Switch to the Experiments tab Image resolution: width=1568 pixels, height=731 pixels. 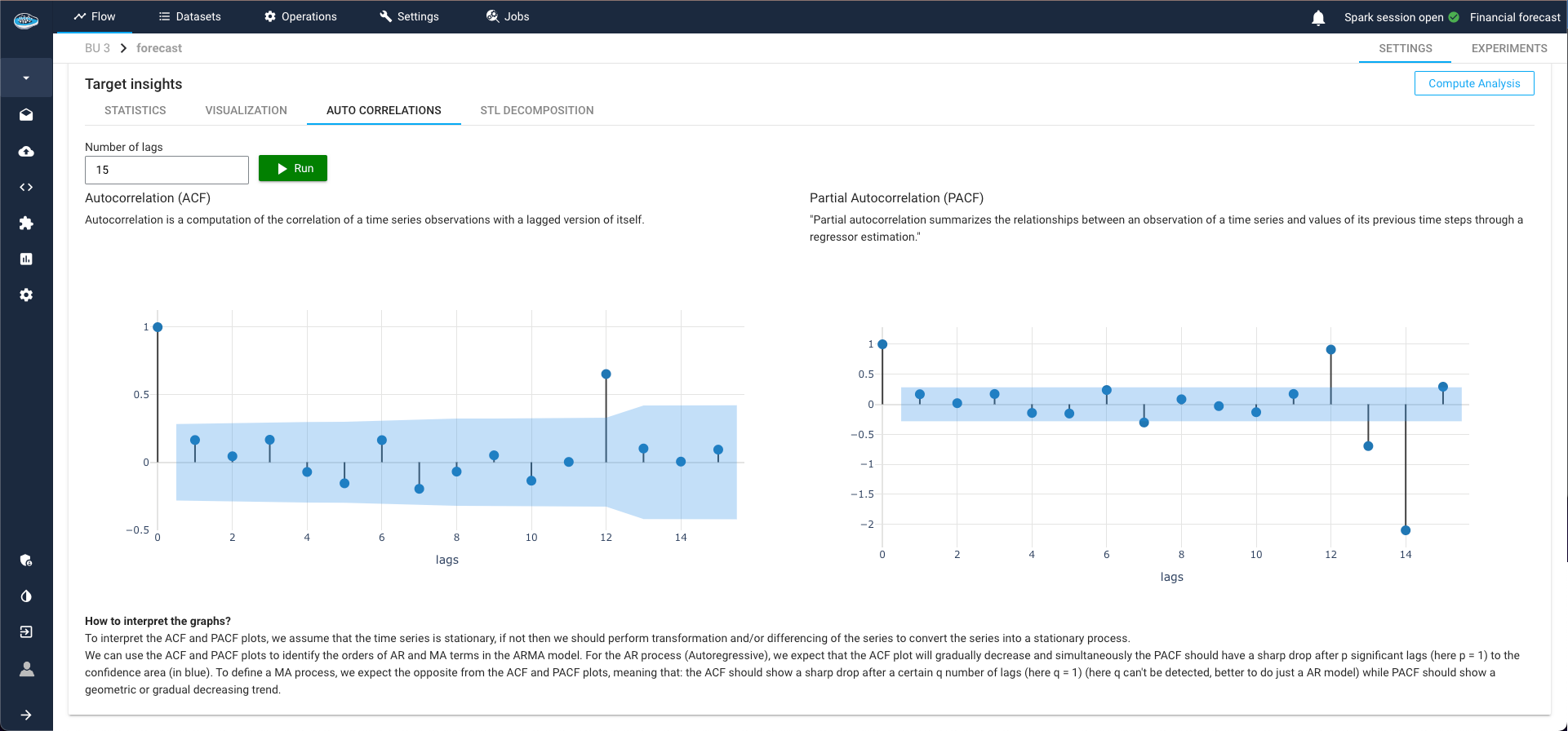click(x=1508, y=48)
